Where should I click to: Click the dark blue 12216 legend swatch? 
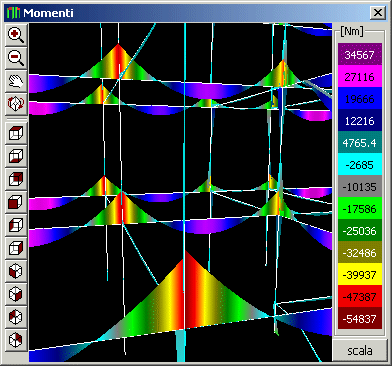coord(360,121)
